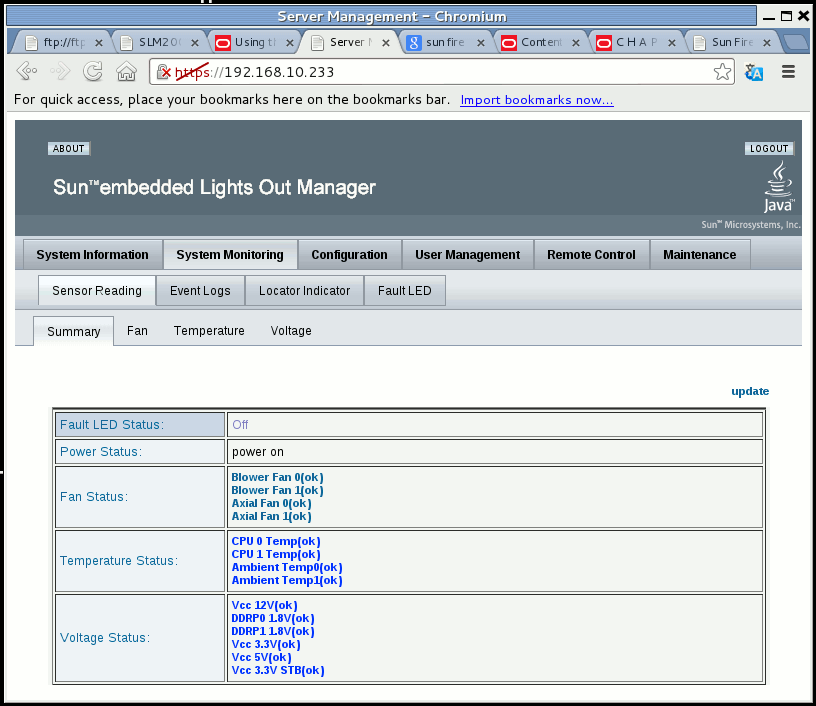Open the Maintenance menu tab
This screenshot has width=816, height=706.
(699, 255)
